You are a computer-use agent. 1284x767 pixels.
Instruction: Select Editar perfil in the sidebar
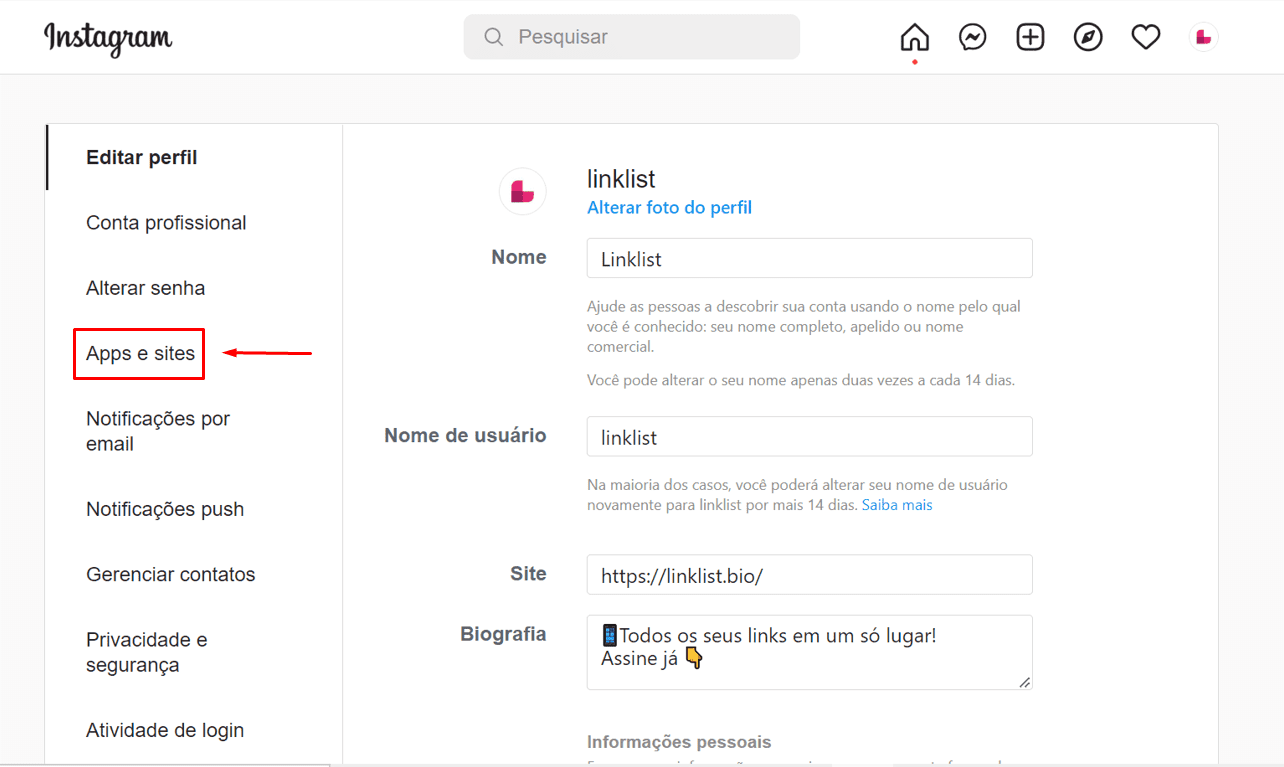point(142,158)
